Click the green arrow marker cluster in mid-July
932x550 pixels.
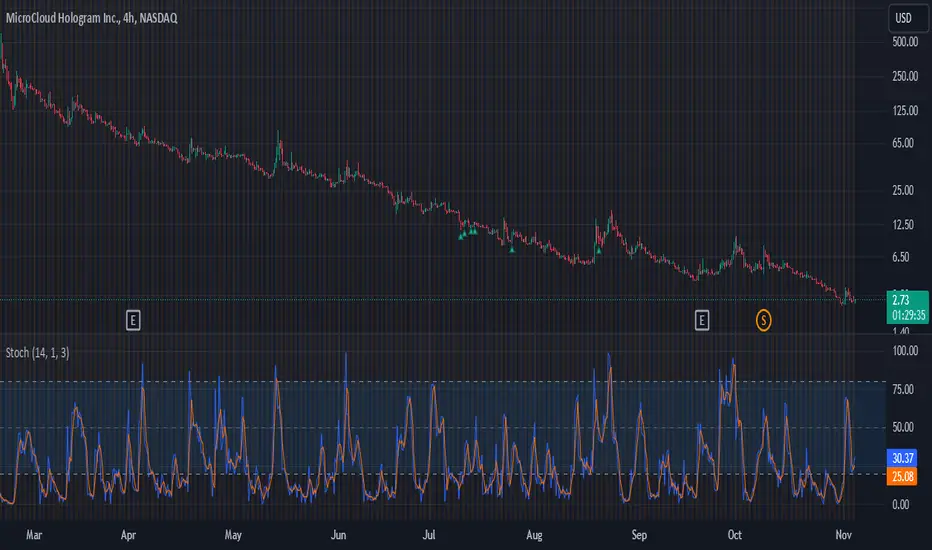tap(467, 233)
